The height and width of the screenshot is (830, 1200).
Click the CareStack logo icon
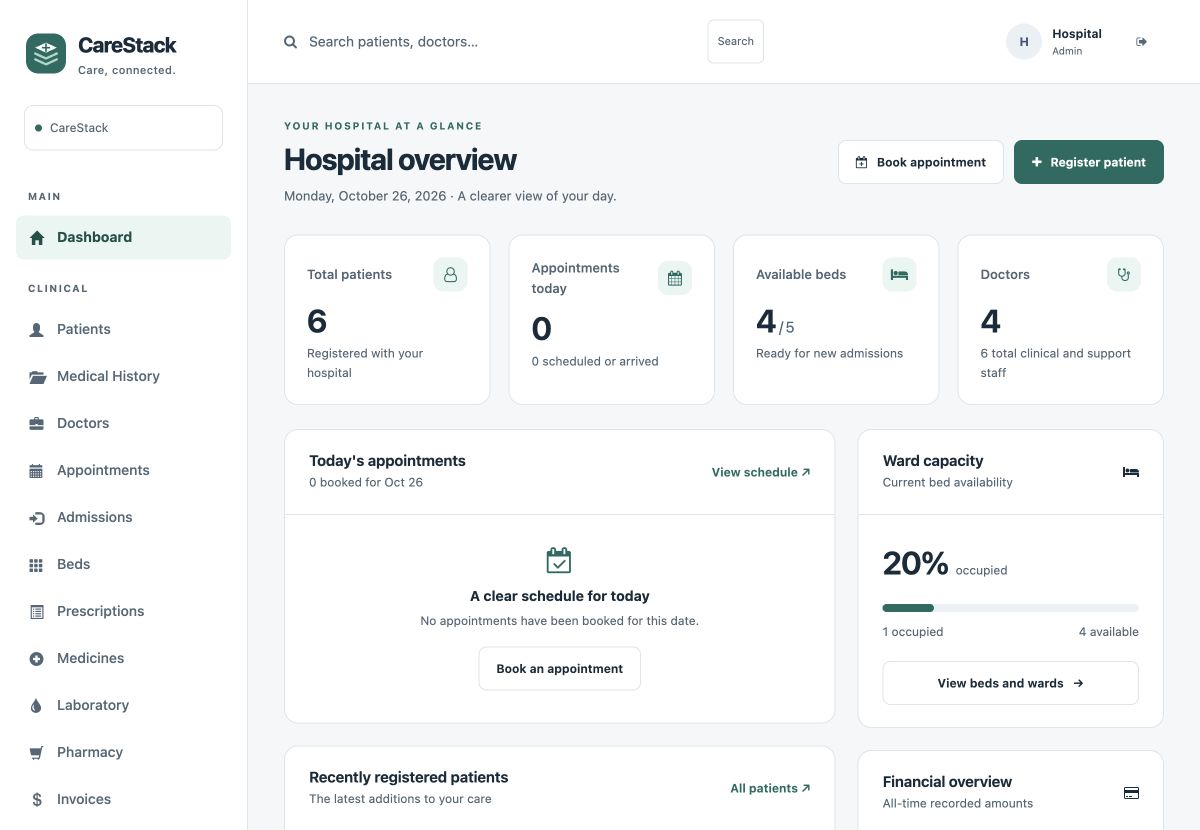pyautogui.click(x=46, y=53)
